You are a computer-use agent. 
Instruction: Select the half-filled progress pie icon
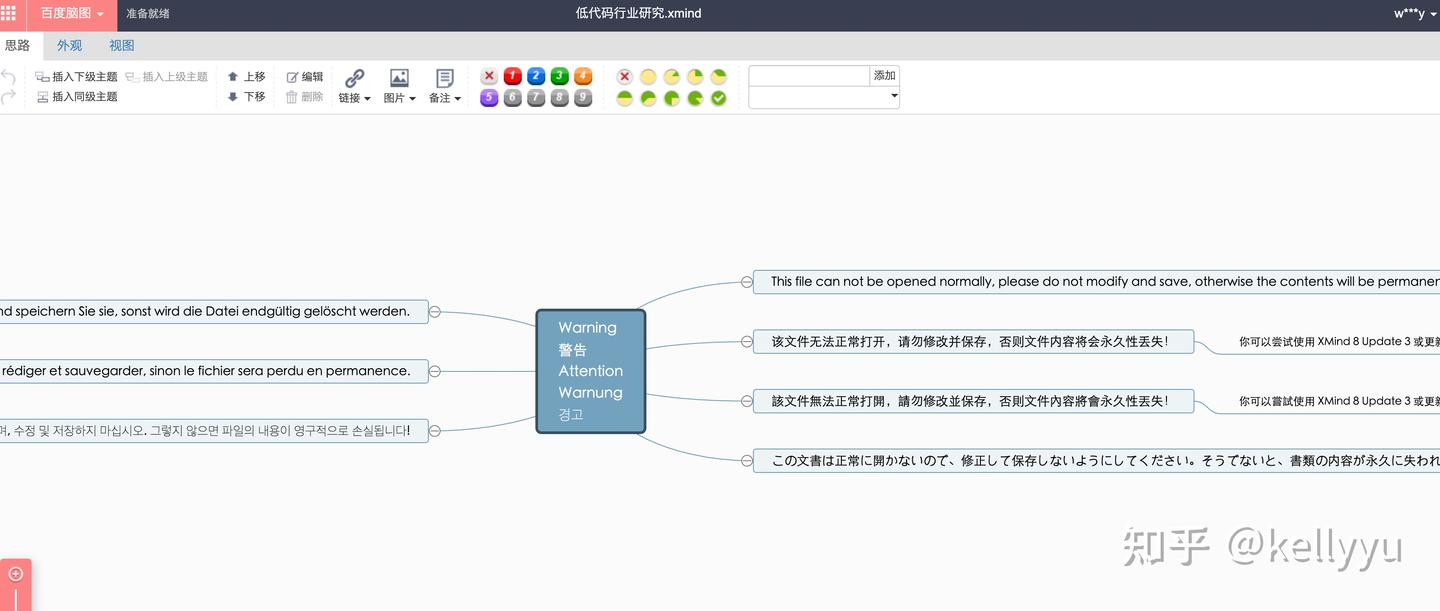click(x=623, y=97)
